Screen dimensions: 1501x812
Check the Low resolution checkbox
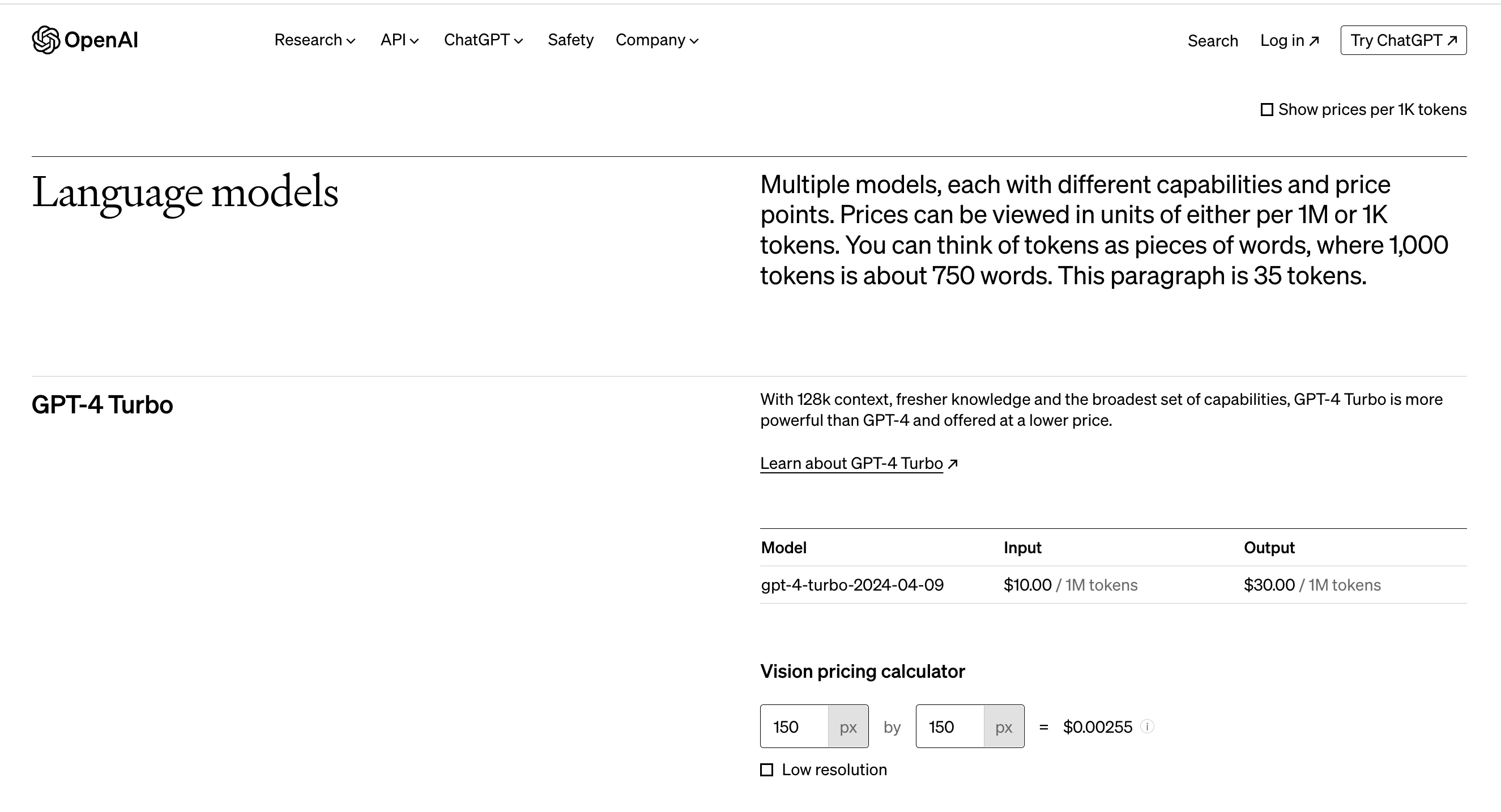(767, 770)
